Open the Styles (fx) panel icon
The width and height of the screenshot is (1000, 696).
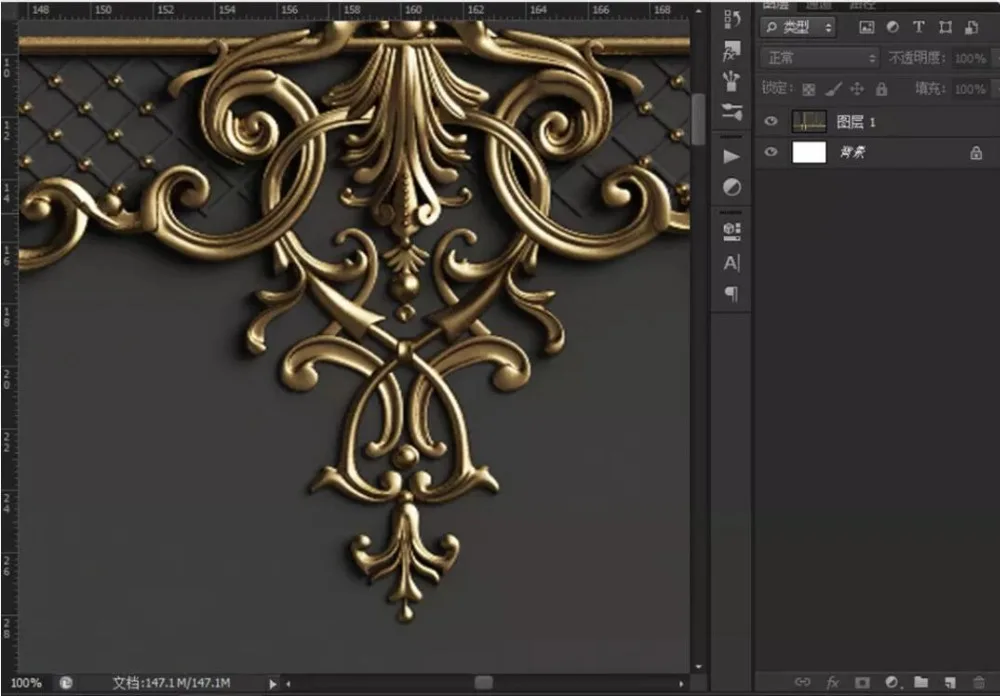732,51
